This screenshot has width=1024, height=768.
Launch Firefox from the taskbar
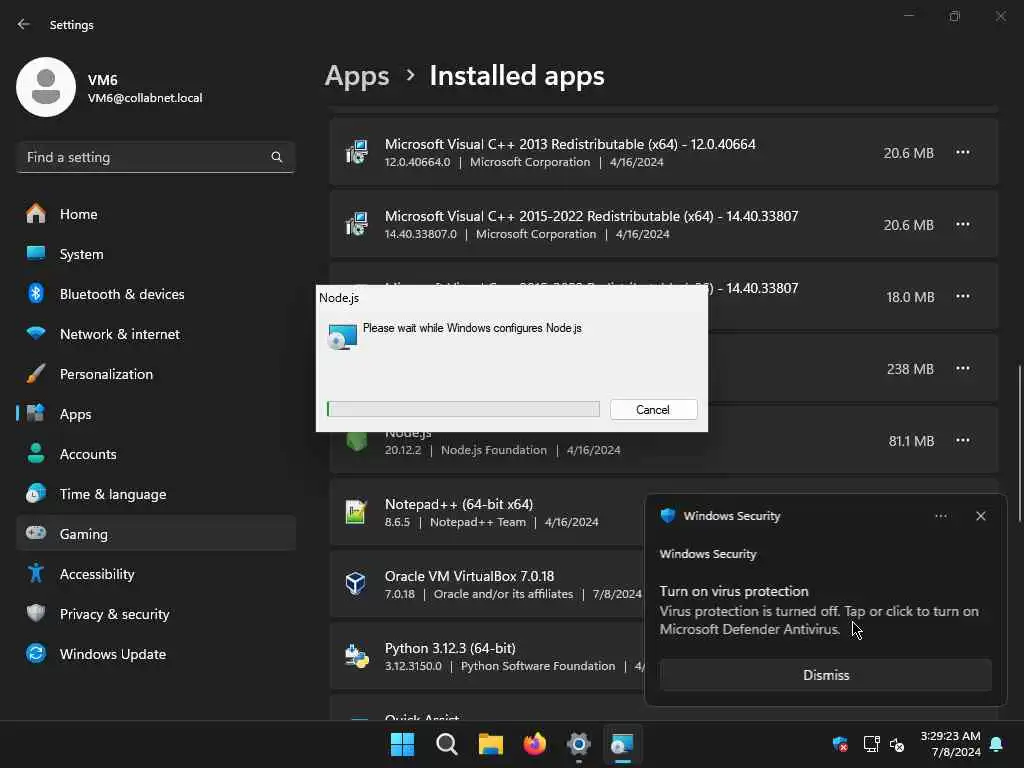point(535,744)
